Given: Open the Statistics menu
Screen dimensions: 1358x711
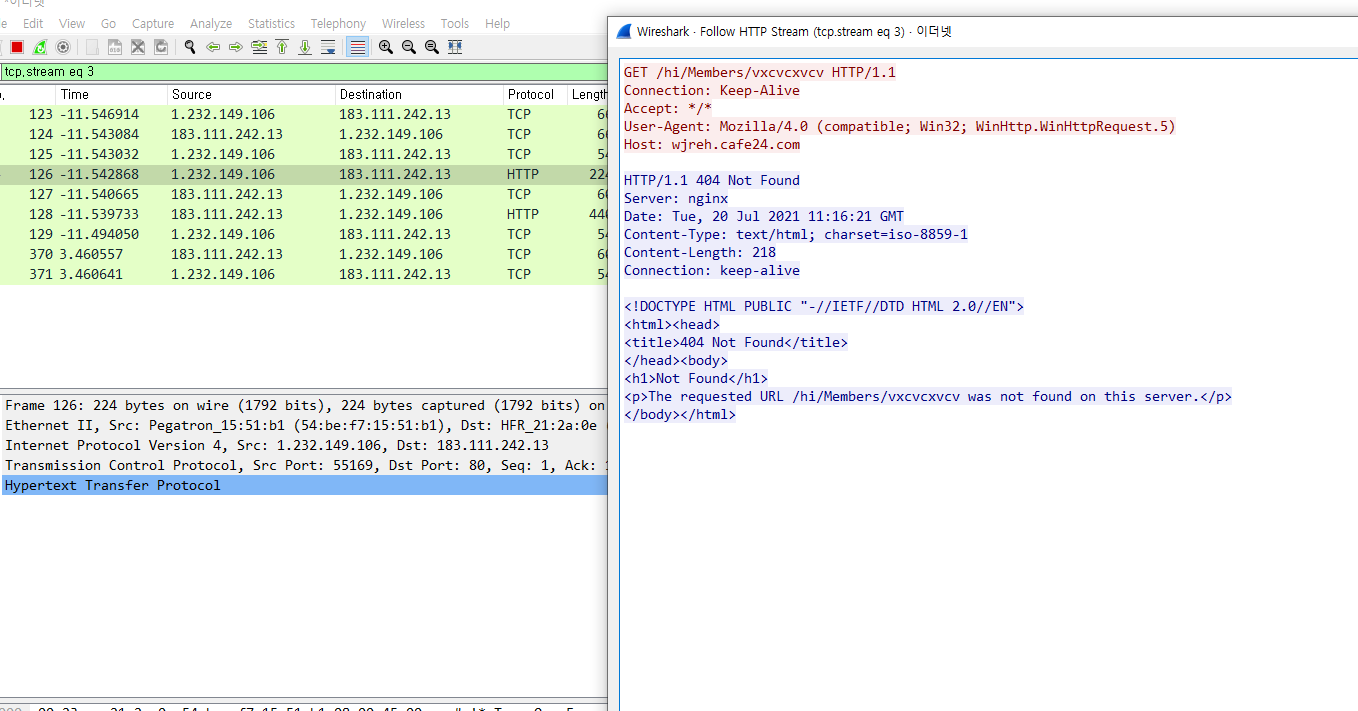Looking at the screenshot, I should [271, 23].
